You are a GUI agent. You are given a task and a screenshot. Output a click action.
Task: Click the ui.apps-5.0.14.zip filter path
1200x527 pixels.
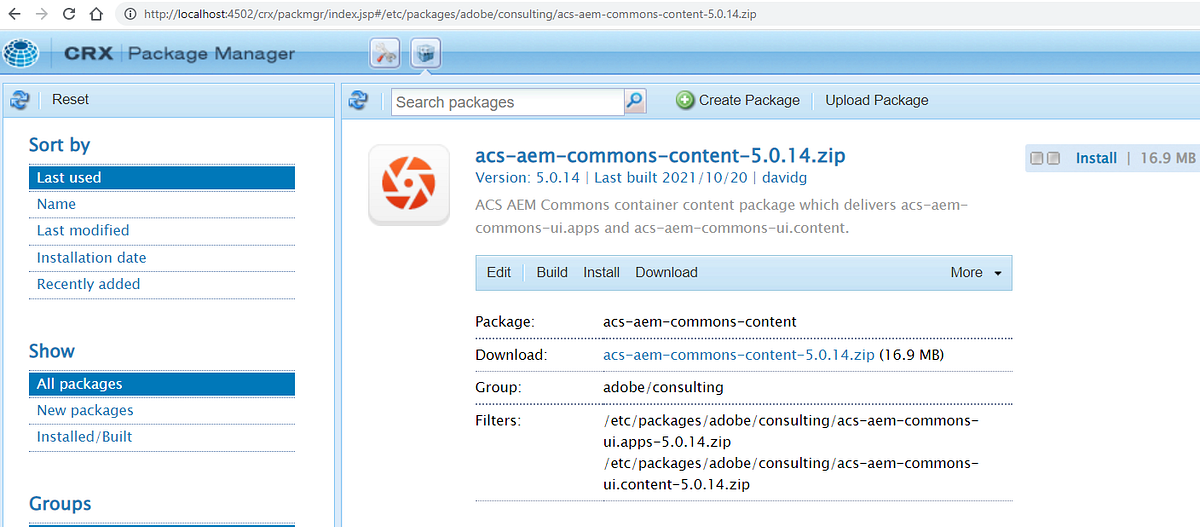tap(791, 431)
